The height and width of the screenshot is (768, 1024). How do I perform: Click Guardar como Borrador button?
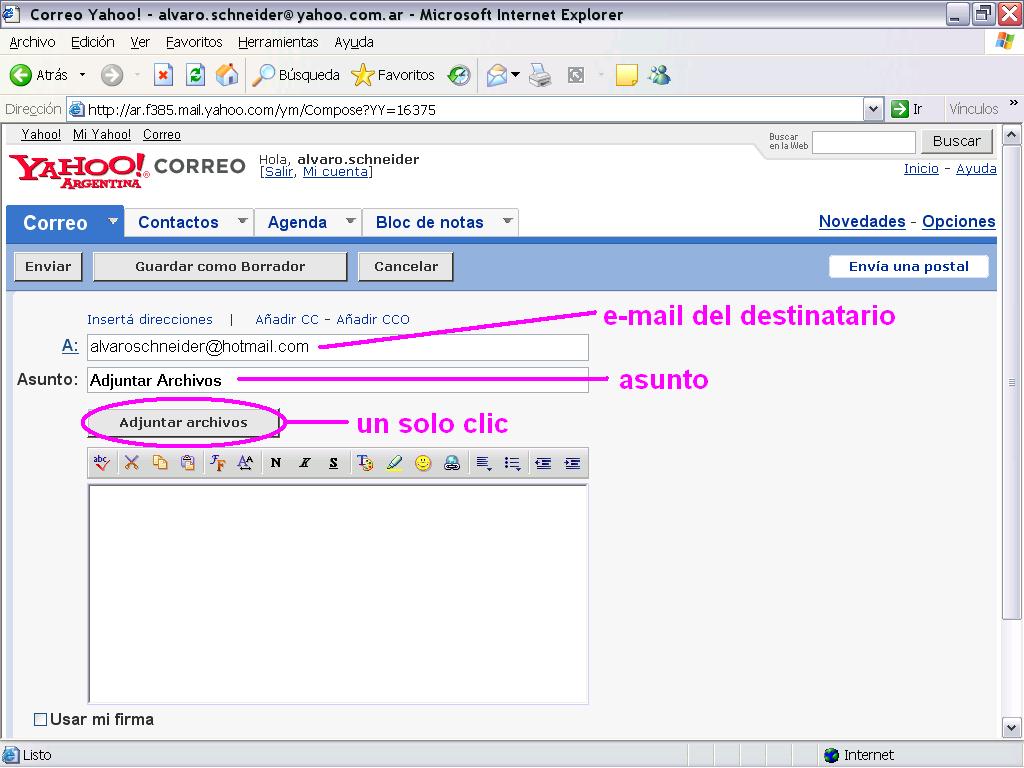220,266
